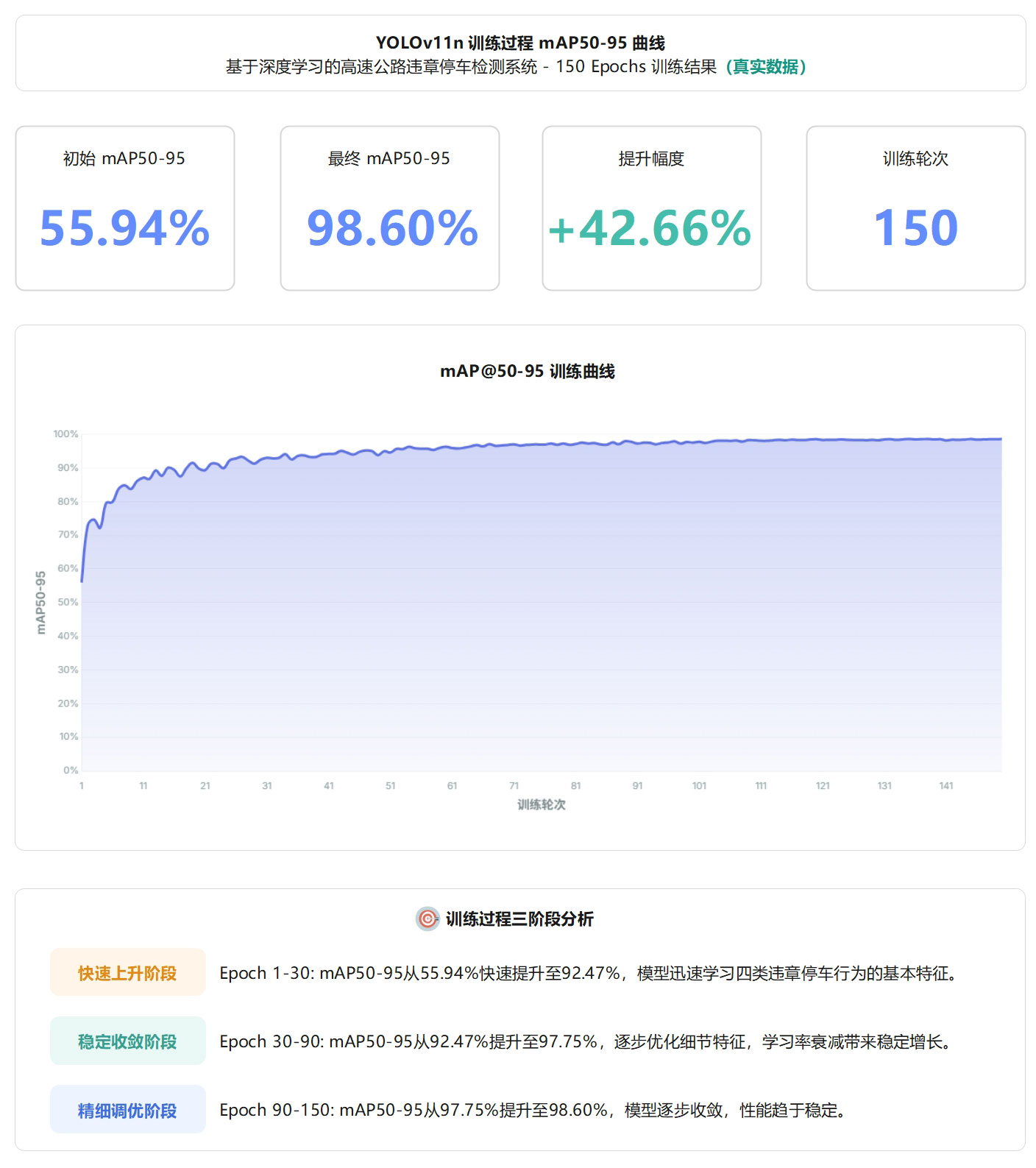Image resolution: width=1036 pixels, height=1168 pixels.
Task: Click the x-axis tick label 101
Action: pos(699,786)
